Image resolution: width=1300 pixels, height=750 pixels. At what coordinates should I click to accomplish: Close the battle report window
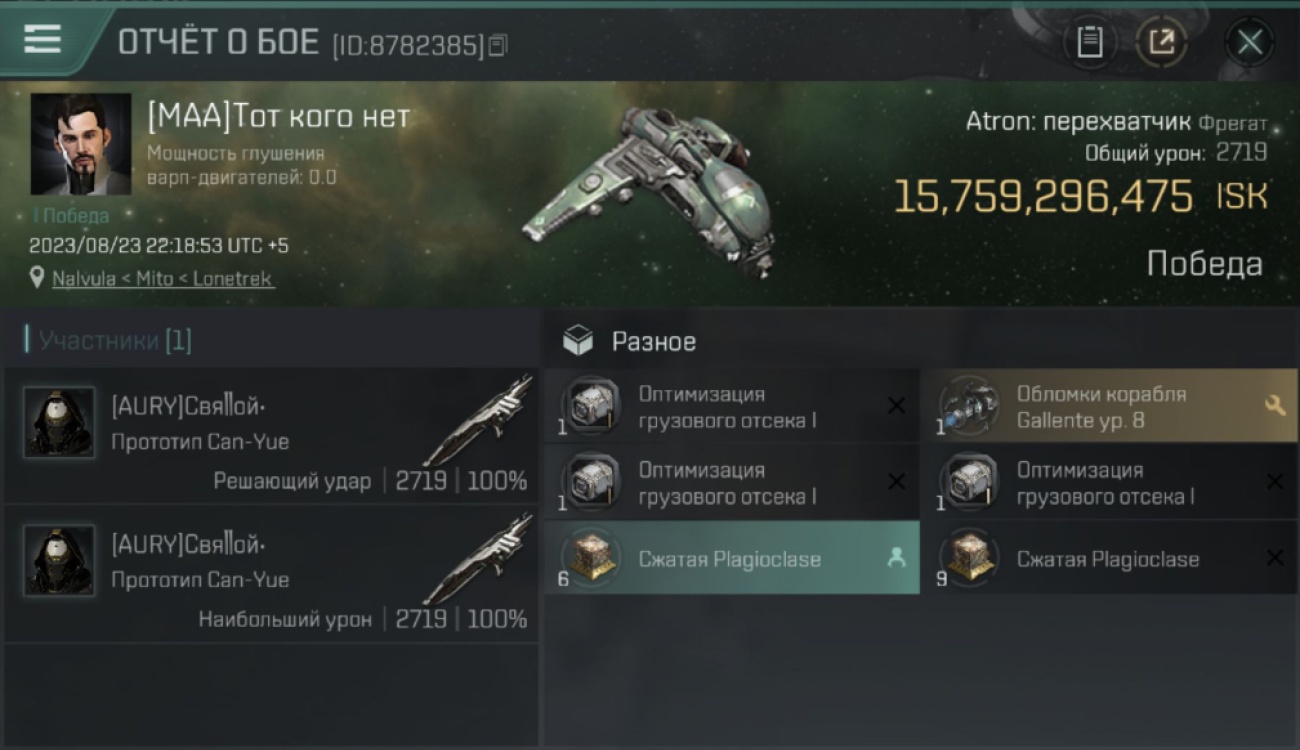point(1250,42)
